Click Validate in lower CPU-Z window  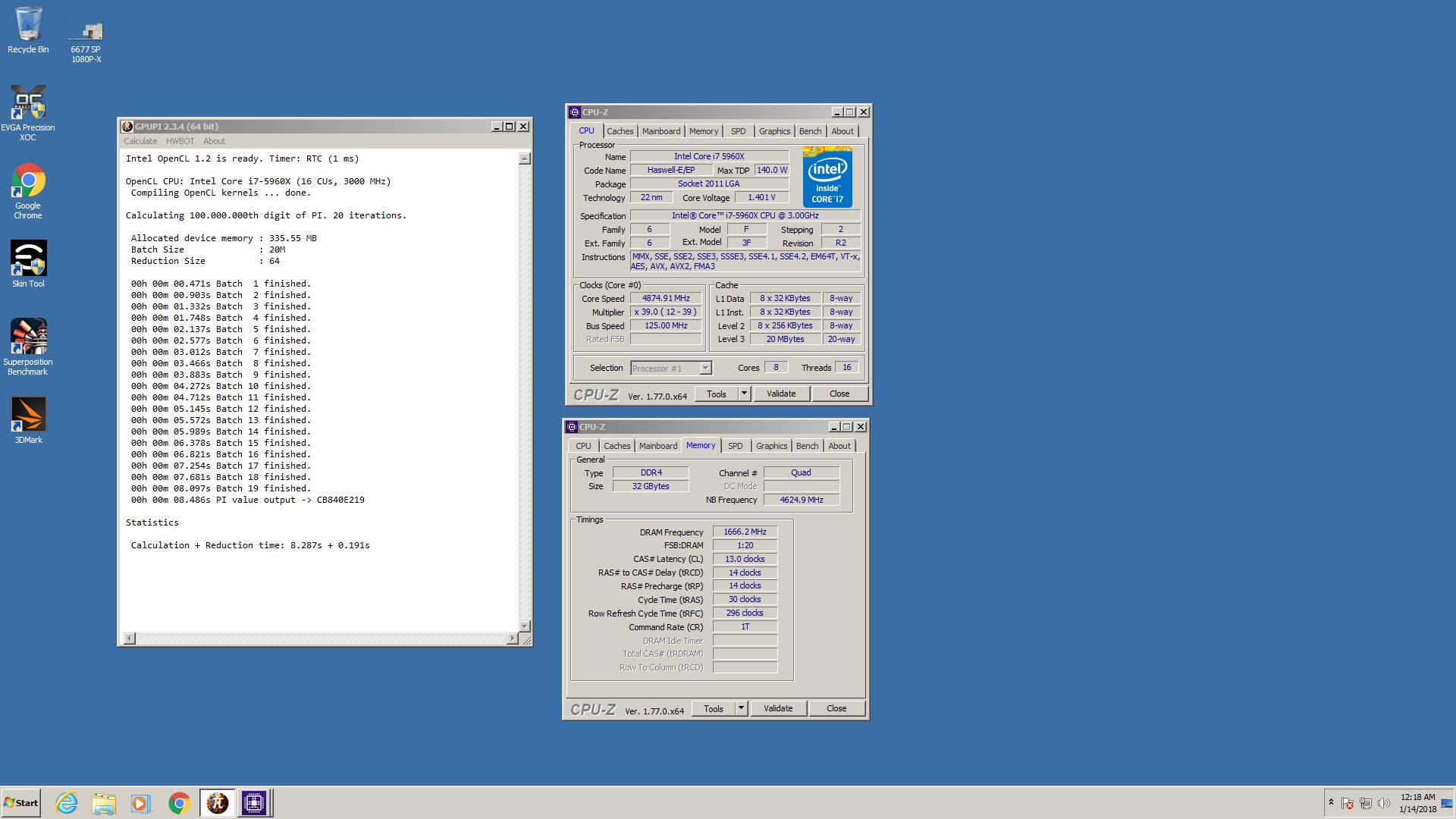click(x=778, y=708)
